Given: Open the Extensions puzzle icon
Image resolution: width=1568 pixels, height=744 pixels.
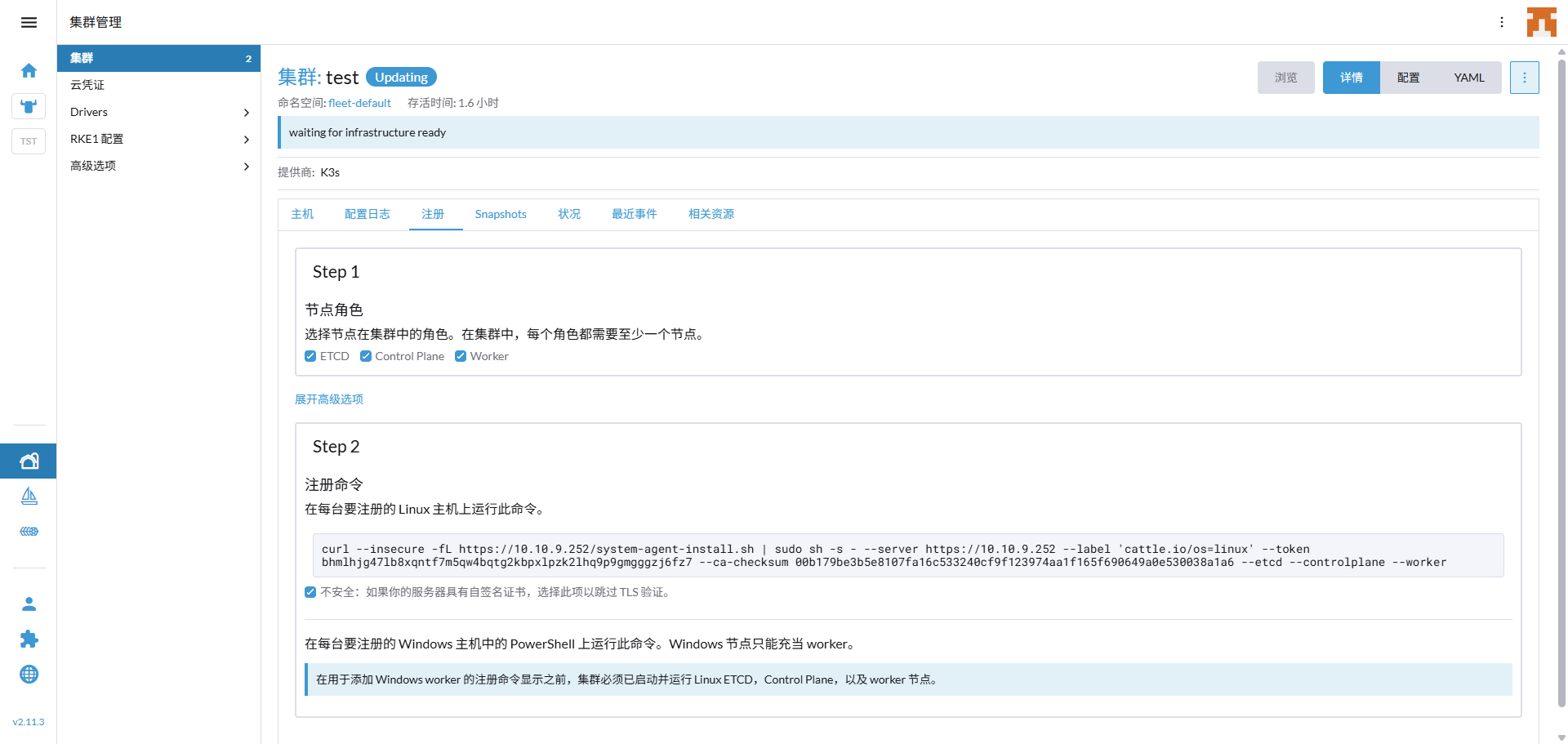Looking at the screenshot, I should click(x=29, y=639).
